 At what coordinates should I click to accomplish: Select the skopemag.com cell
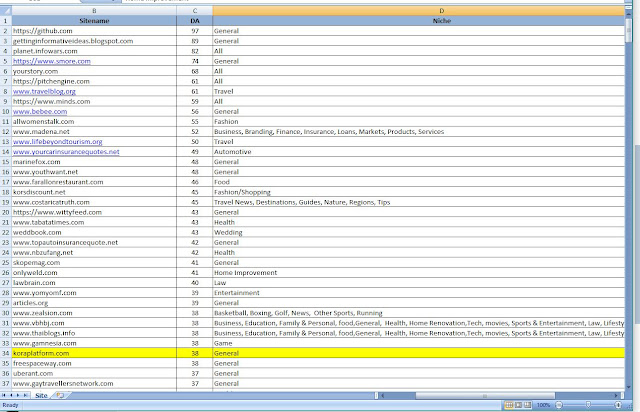point(94,262)
